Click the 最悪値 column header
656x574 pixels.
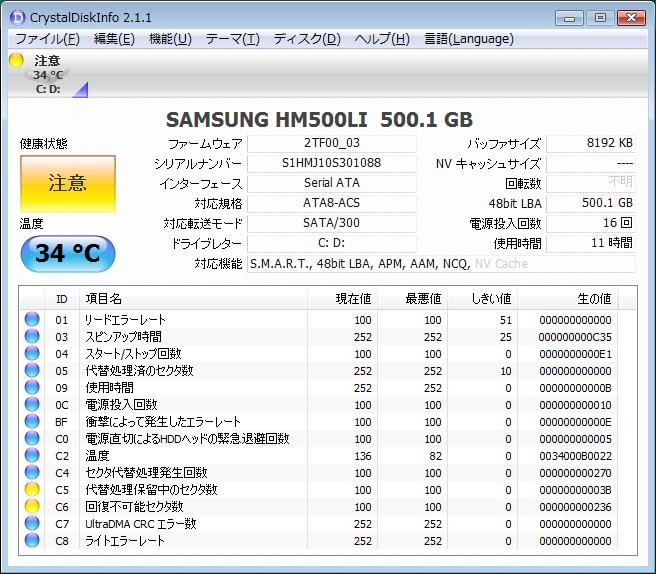tap(413, 299)
